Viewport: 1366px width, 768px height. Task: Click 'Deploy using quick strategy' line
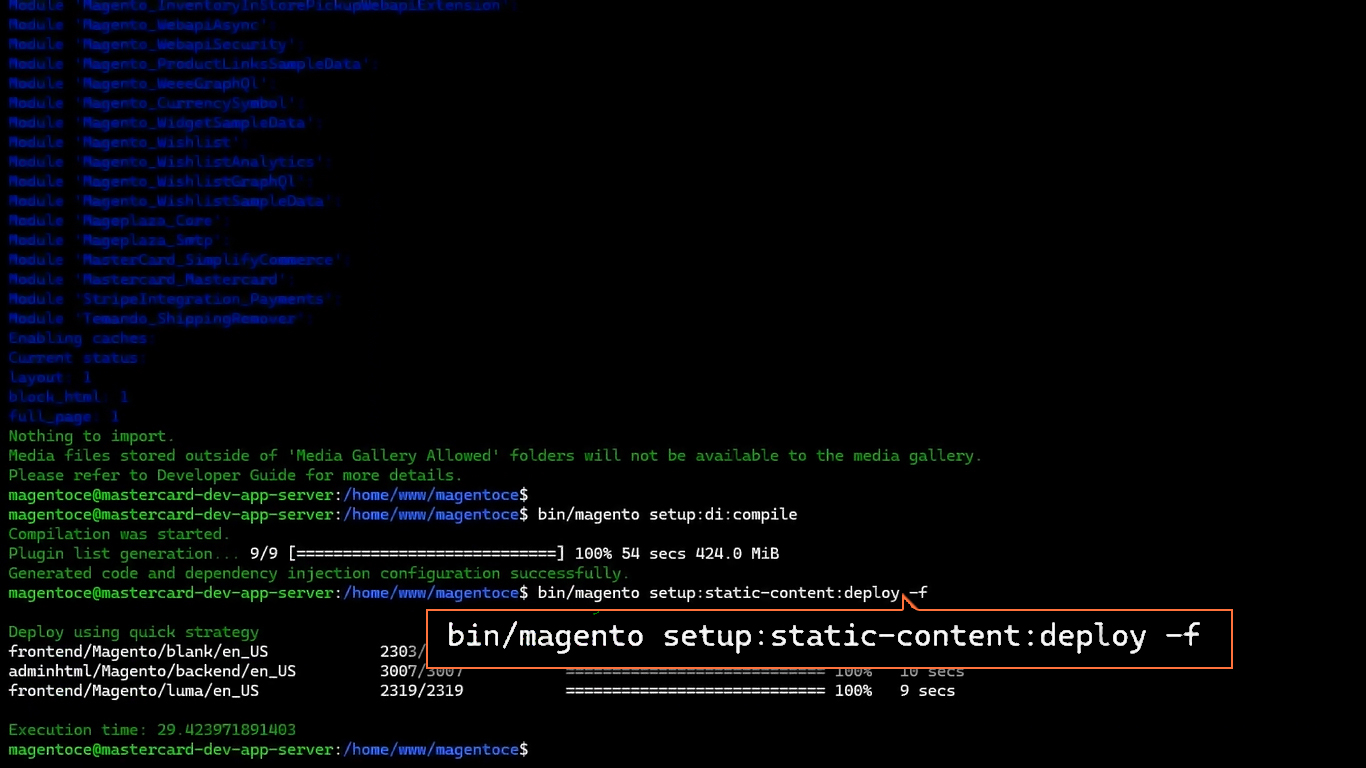(x=133, y=632)
